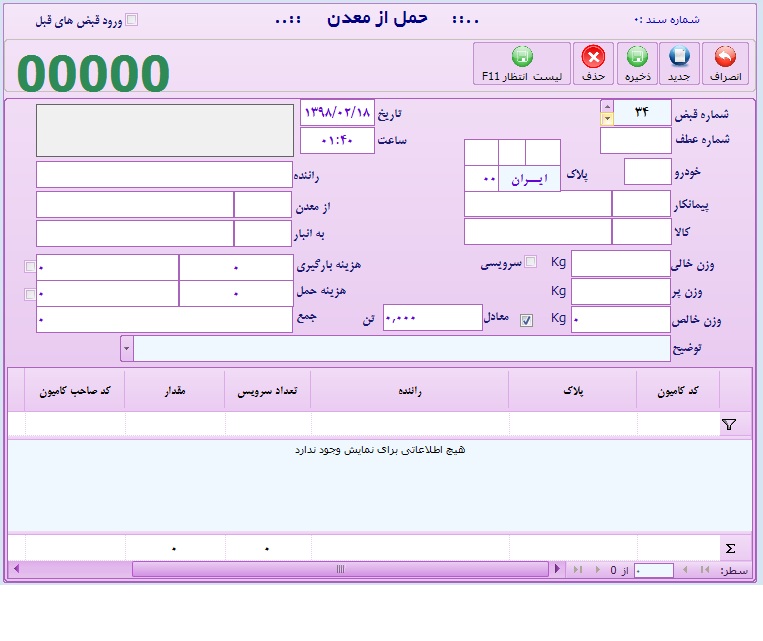Go to last record in navigator
Viewport: 763px width, 641px height.
tap(578, 569)
